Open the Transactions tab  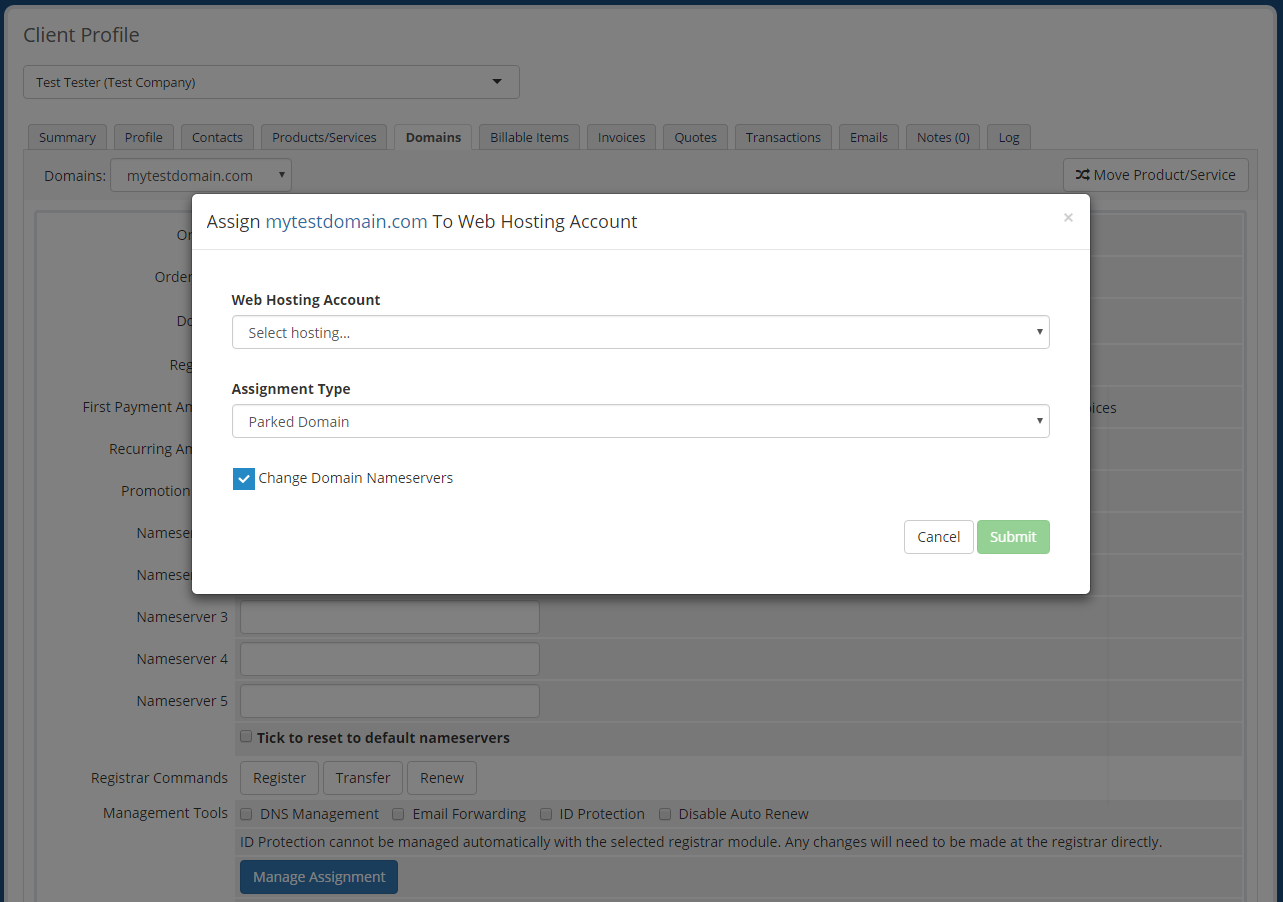[783, 137]
